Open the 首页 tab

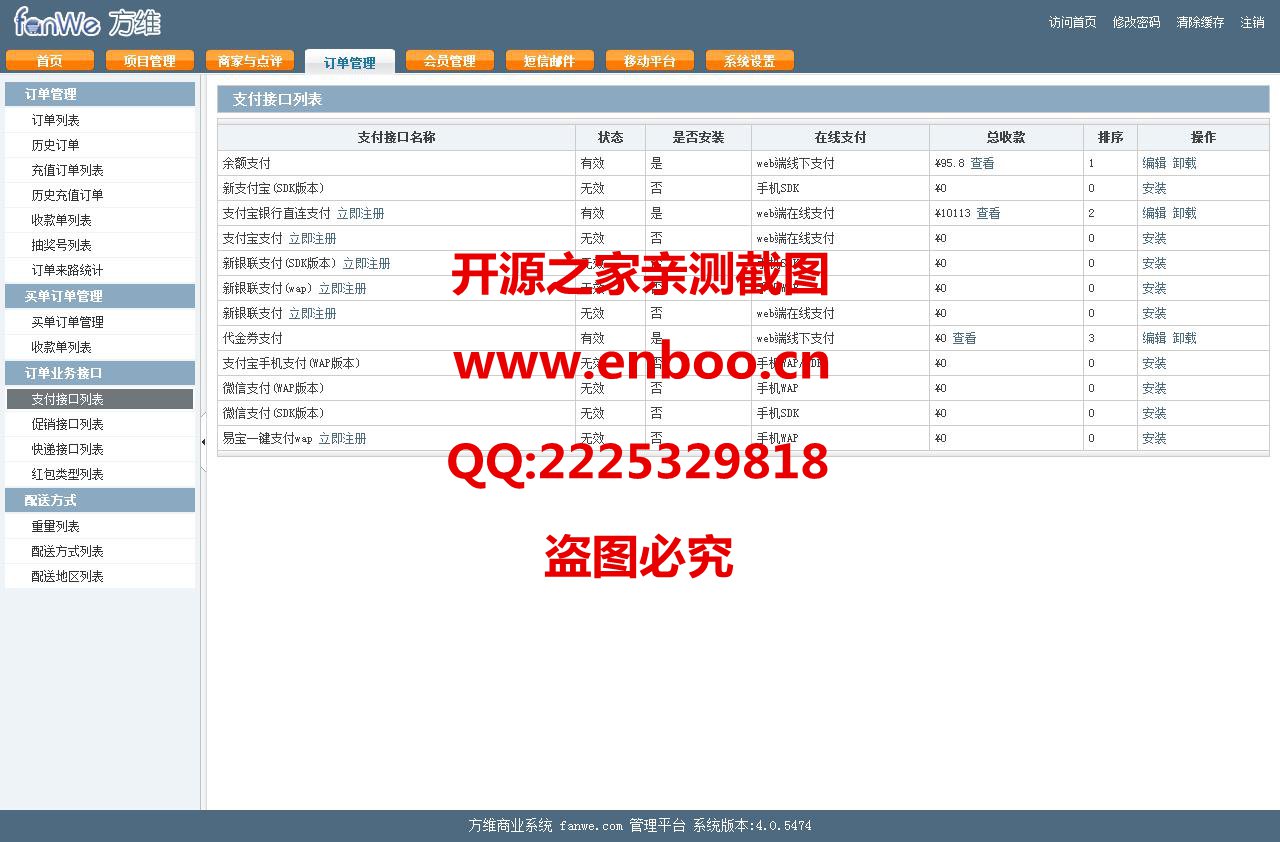[x=50, y=61]
